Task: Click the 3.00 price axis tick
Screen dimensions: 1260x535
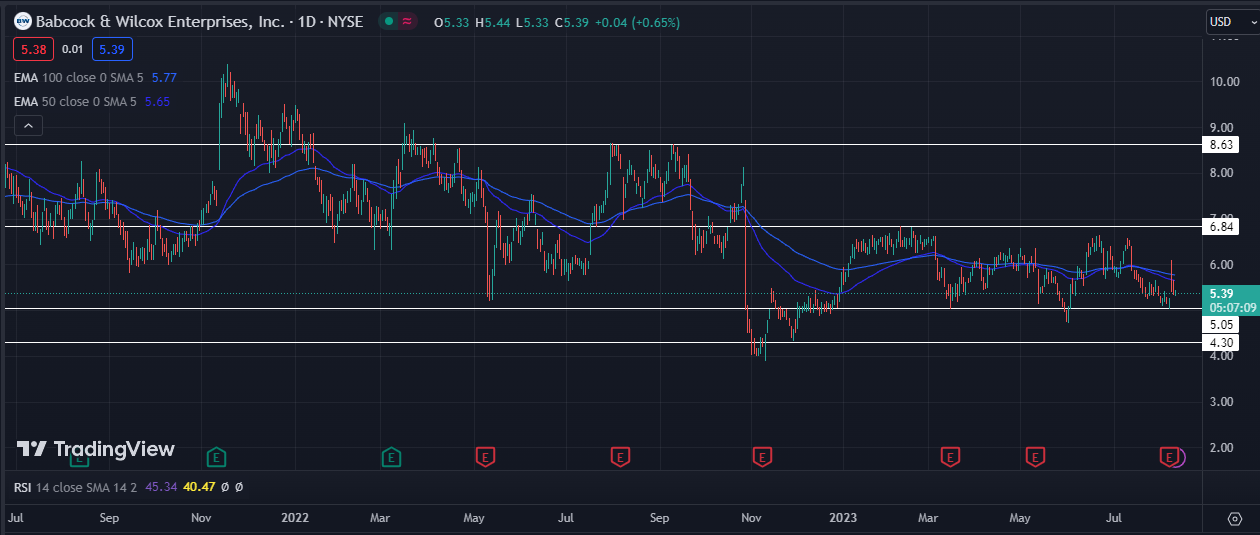Action: coord(1224,402)
